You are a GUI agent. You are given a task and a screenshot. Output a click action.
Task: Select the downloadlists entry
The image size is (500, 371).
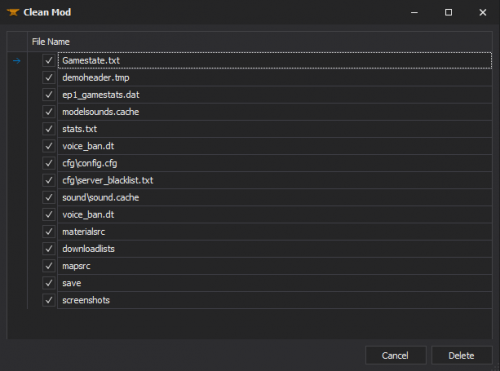[275, 249]
